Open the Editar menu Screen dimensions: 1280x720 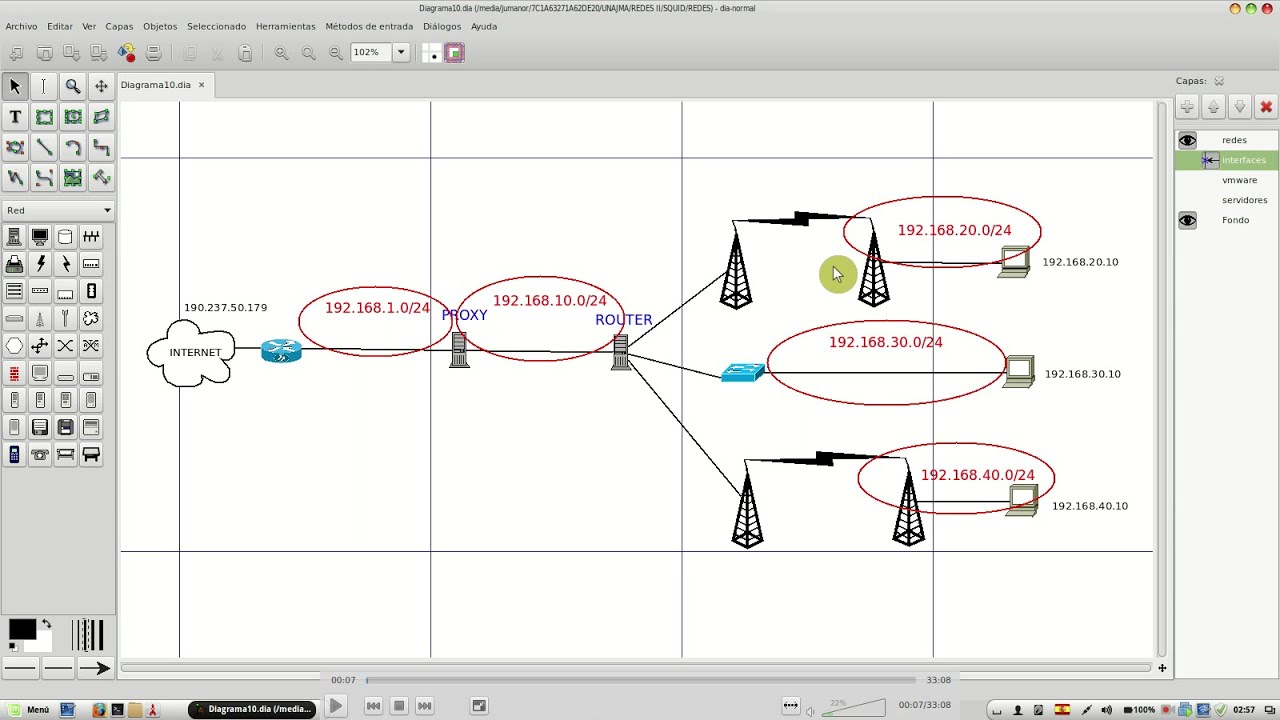(60, 26)
